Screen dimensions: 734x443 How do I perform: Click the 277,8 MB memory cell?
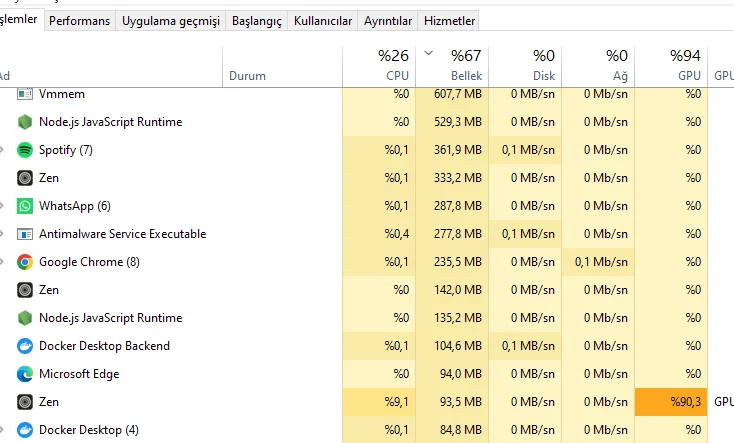452,234
